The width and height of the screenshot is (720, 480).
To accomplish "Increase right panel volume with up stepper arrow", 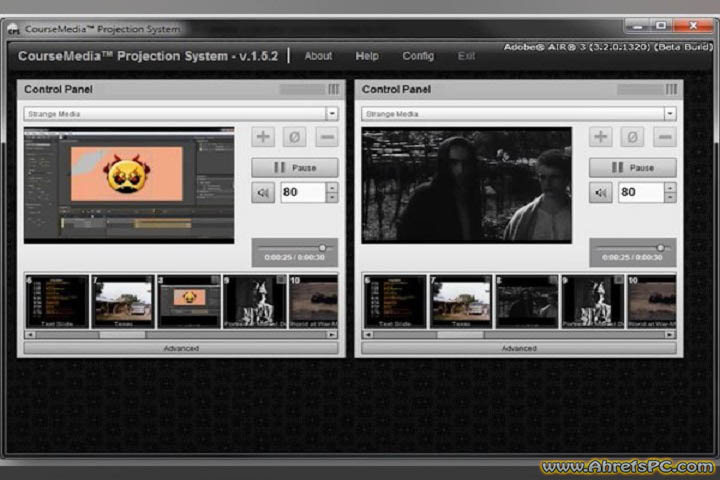I will click(670, 187).
